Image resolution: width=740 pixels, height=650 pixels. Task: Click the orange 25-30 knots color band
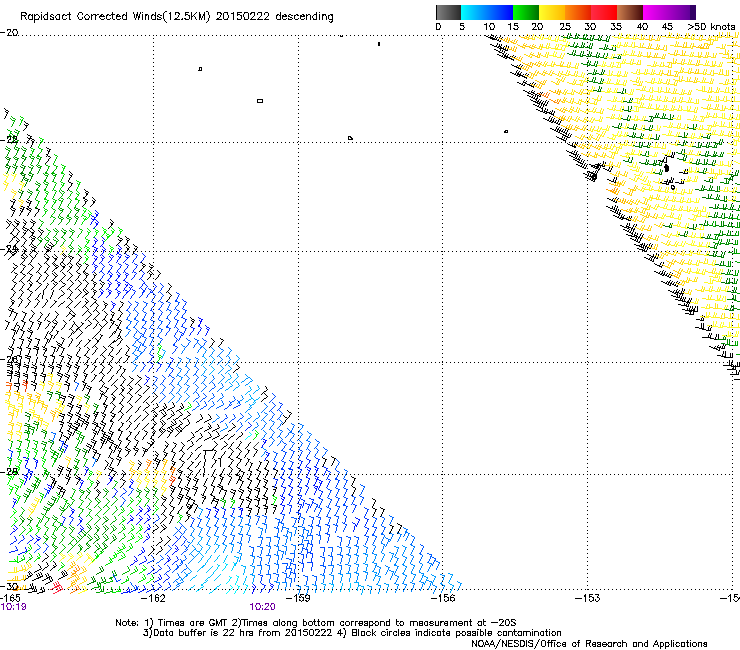pos(578,12)
